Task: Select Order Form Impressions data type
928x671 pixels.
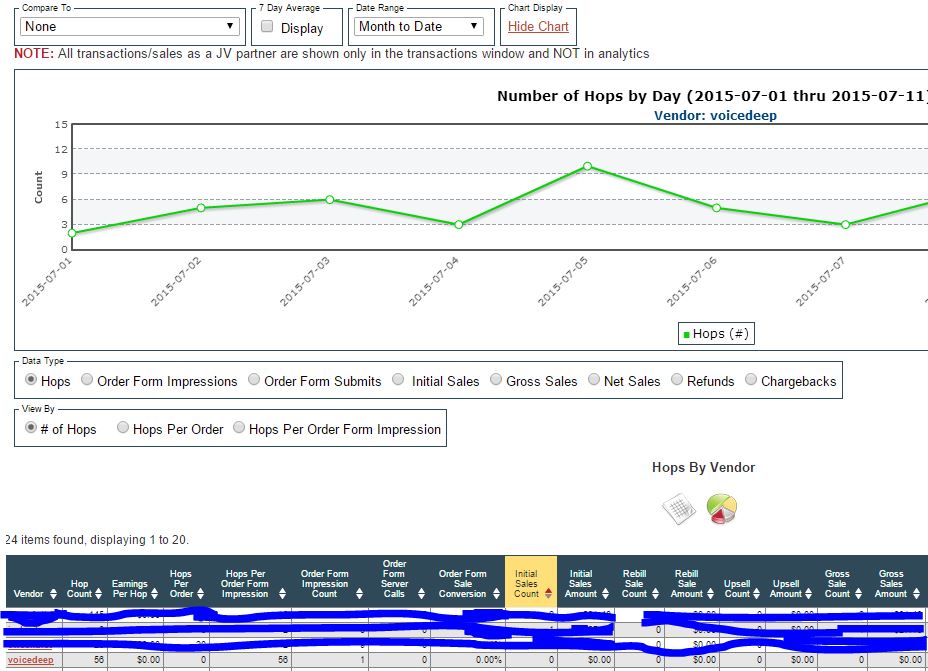Action: pos(87,380)
